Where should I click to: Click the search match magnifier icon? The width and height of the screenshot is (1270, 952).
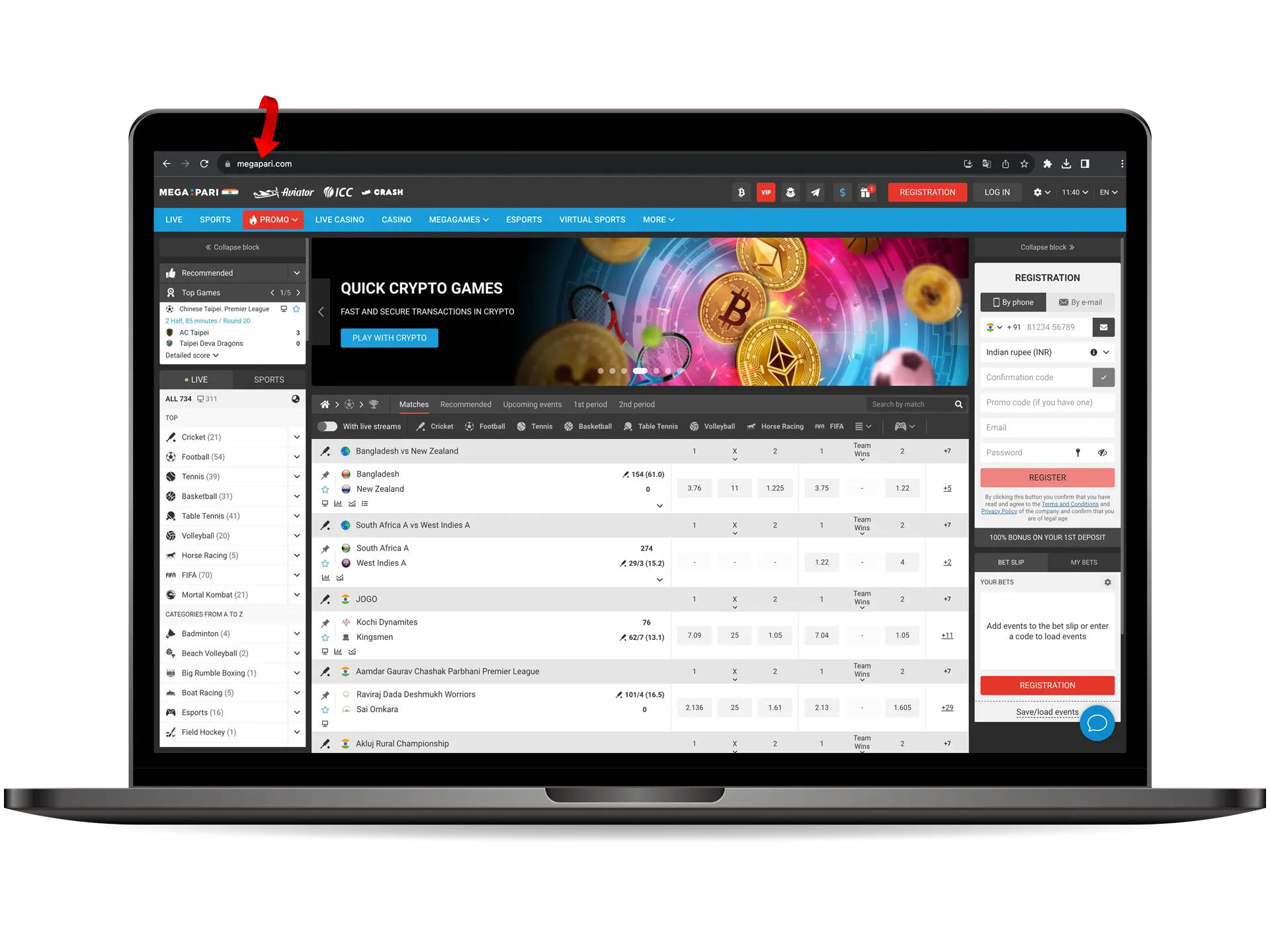pos(958,404)
